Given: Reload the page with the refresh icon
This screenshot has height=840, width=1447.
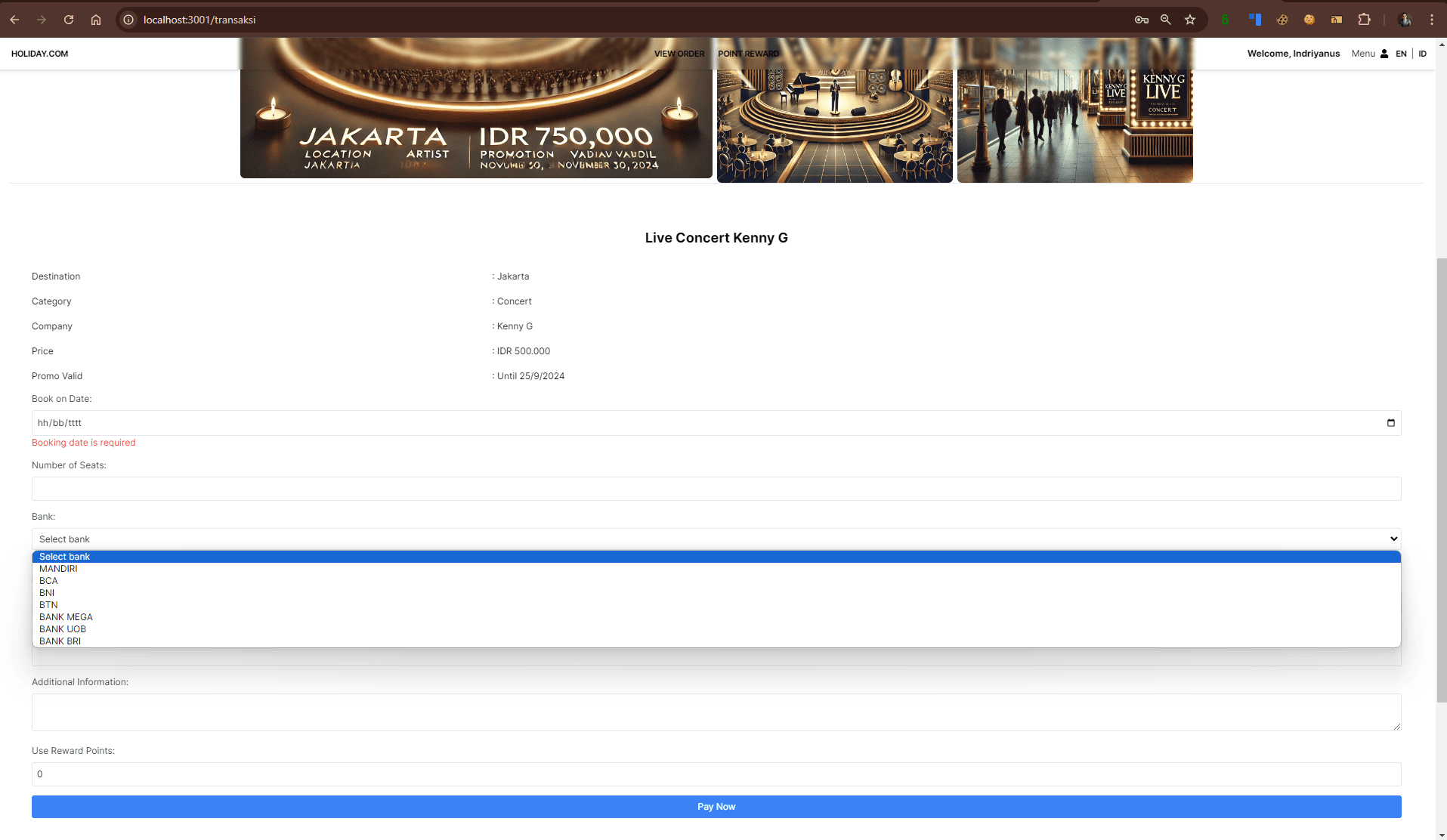Looking at the screenshot, I should pos(69,20).
